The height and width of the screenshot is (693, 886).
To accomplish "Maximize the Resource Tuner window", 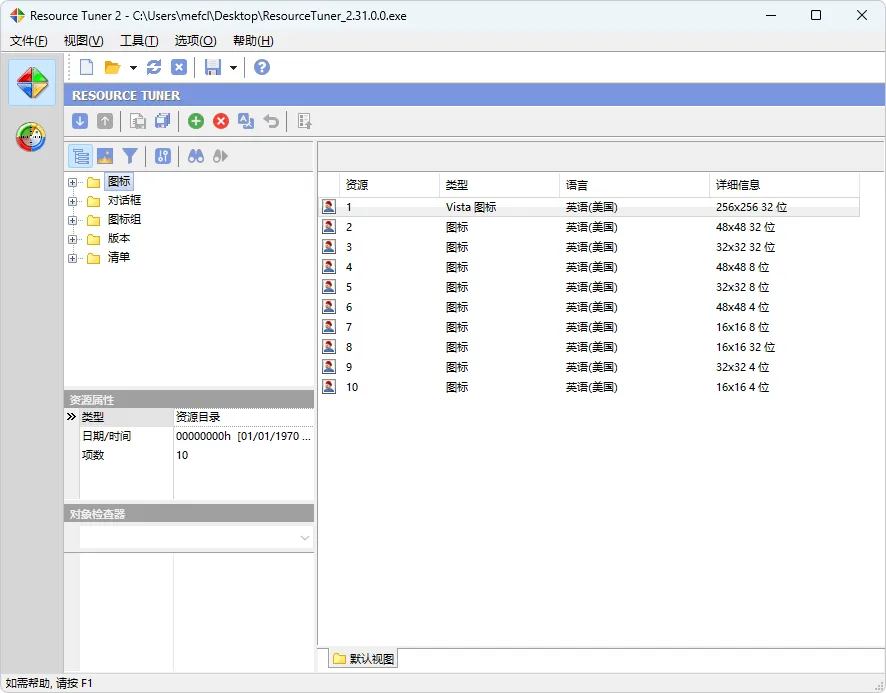I will coord(816,15).
